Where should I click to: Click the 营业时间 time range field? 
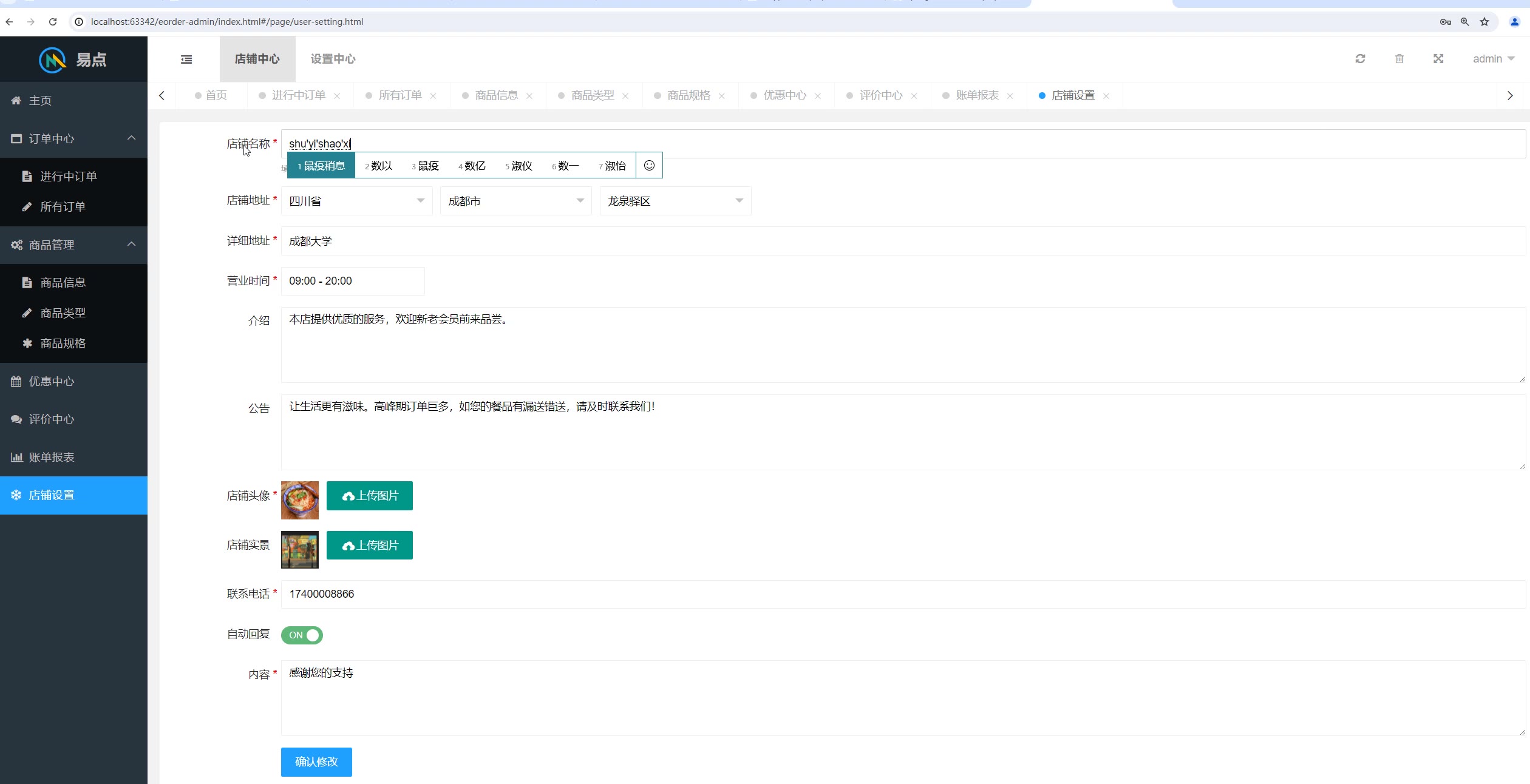coord(352,281)
